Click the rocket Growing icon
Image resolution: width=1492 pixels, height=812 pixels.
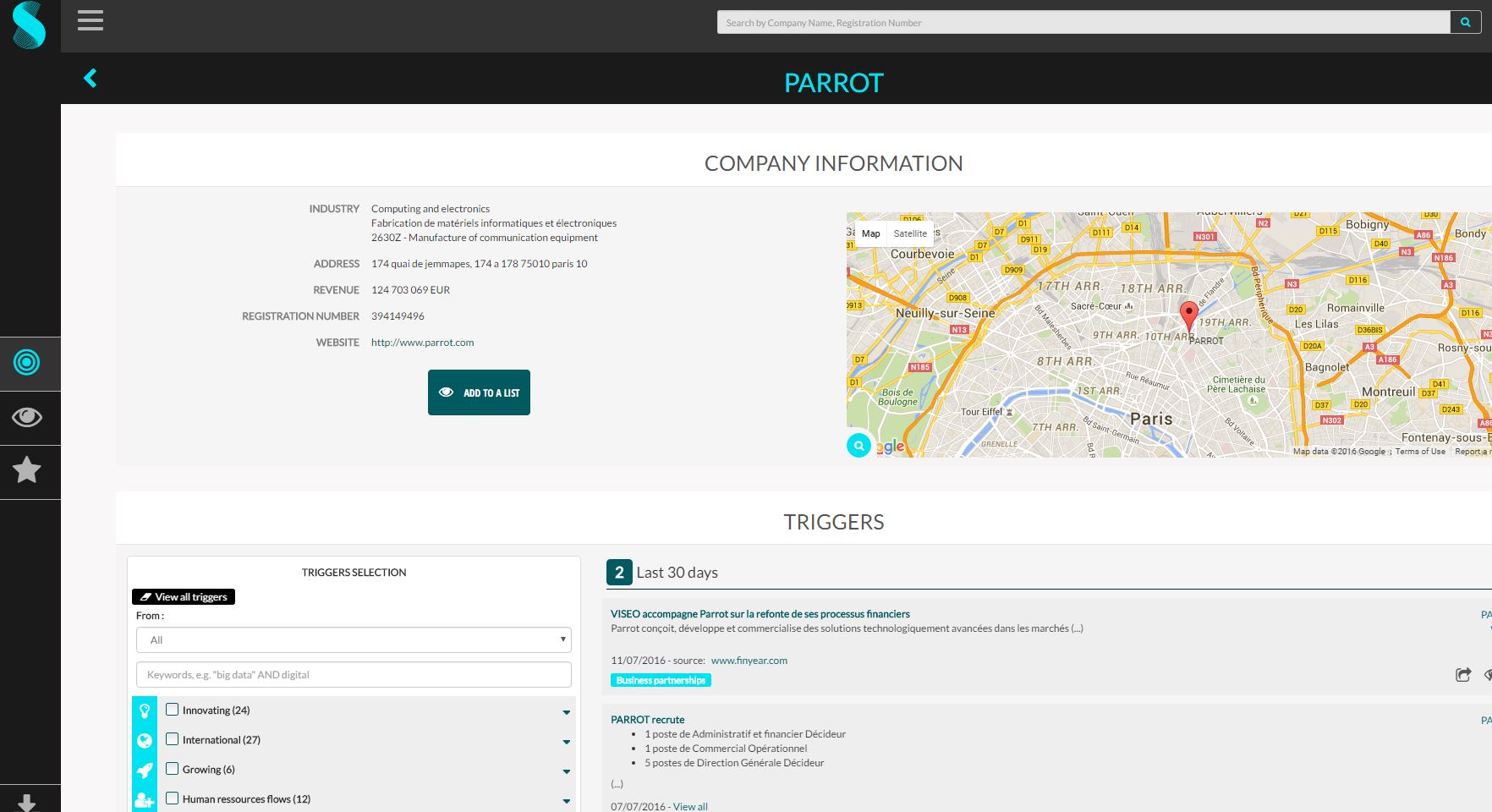tap(145, 771)
